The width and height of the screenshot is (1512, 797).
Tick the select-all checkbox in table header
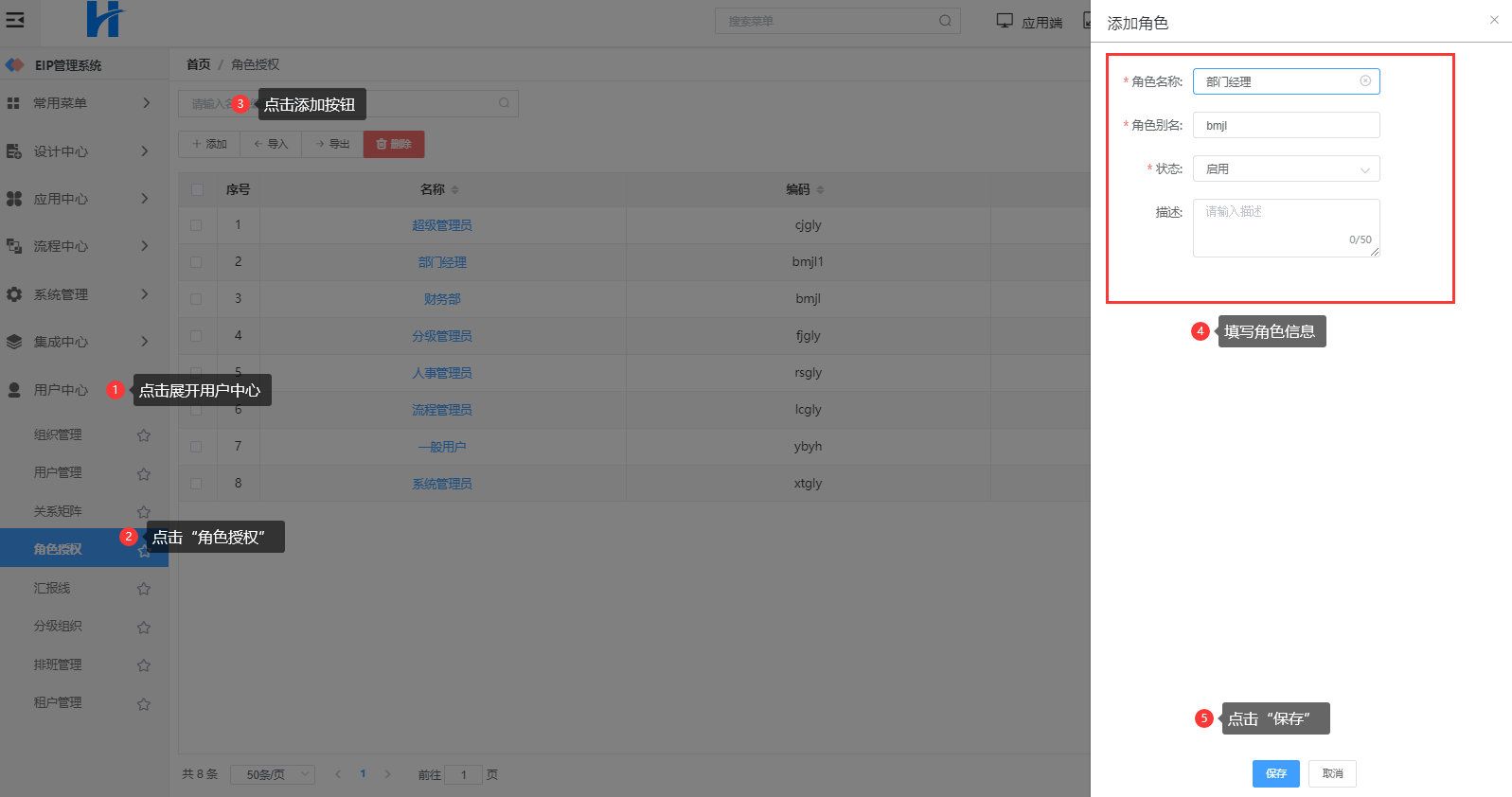(197, 190)
